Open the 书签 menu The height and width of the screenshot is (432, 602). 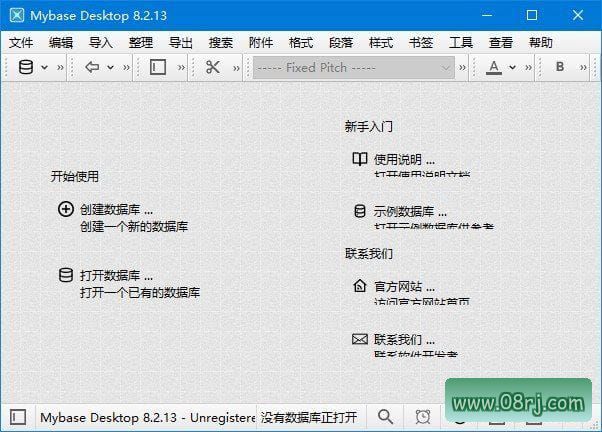coord(421,42)
